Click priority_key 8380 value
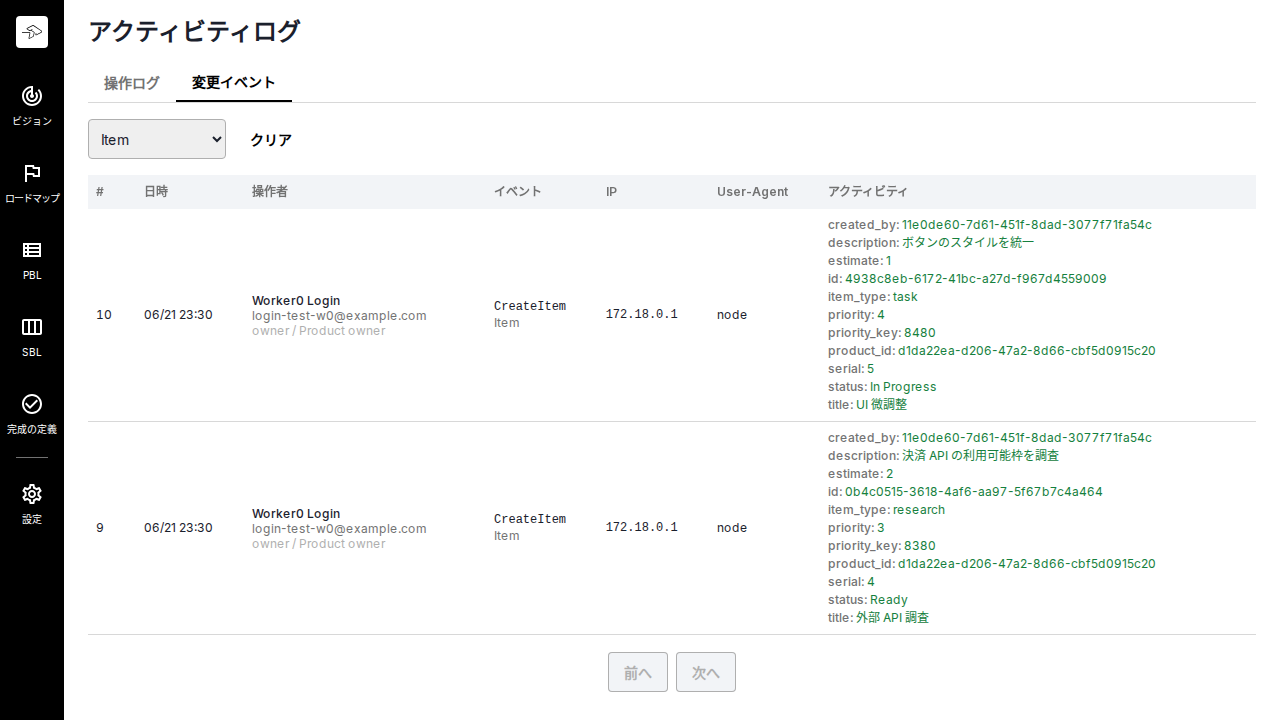 (920, 546)
